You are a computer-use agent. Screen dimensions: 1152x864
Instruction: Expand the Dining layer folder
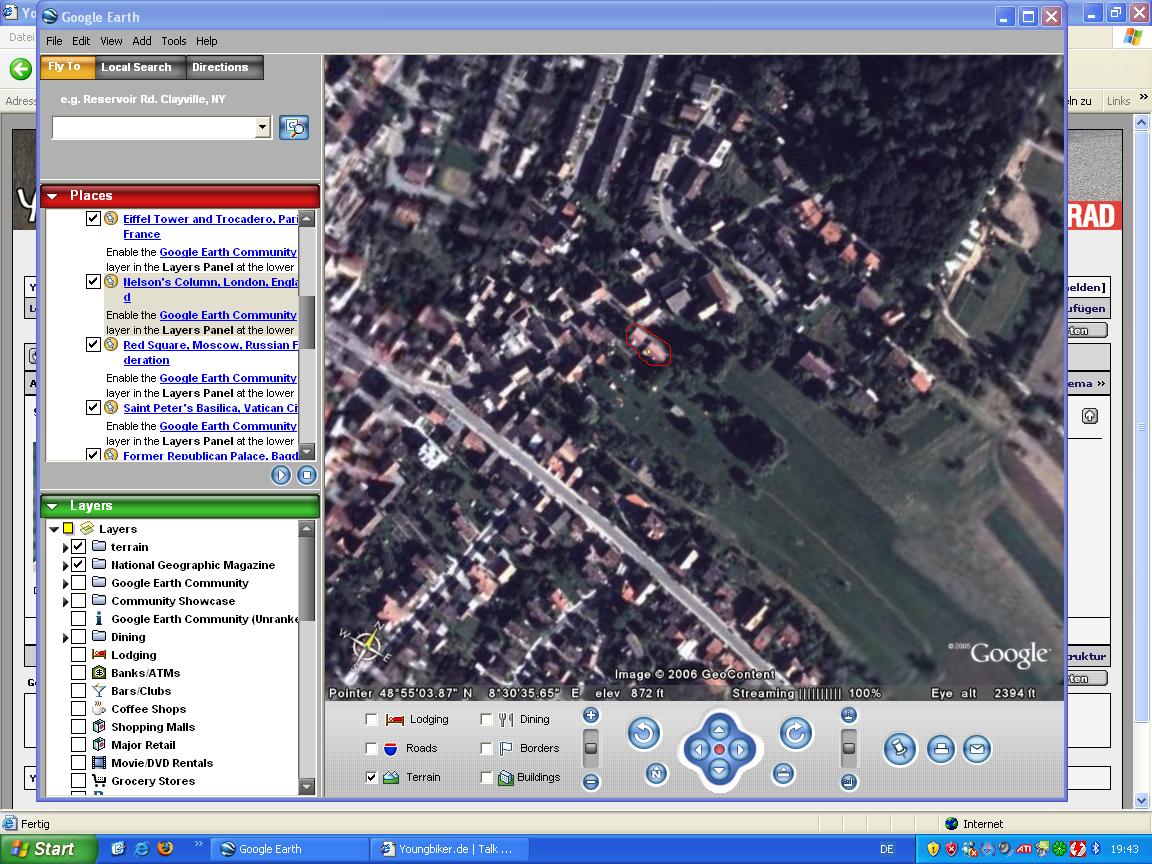point(65,637)
